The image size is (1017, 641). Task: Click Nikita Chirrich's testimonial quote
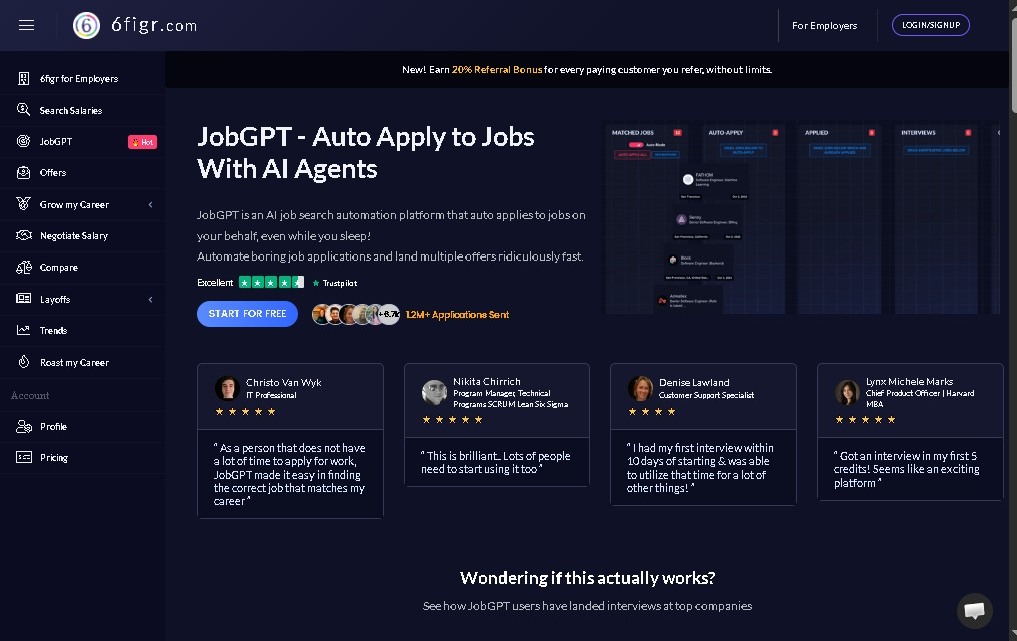pos(496,463)
